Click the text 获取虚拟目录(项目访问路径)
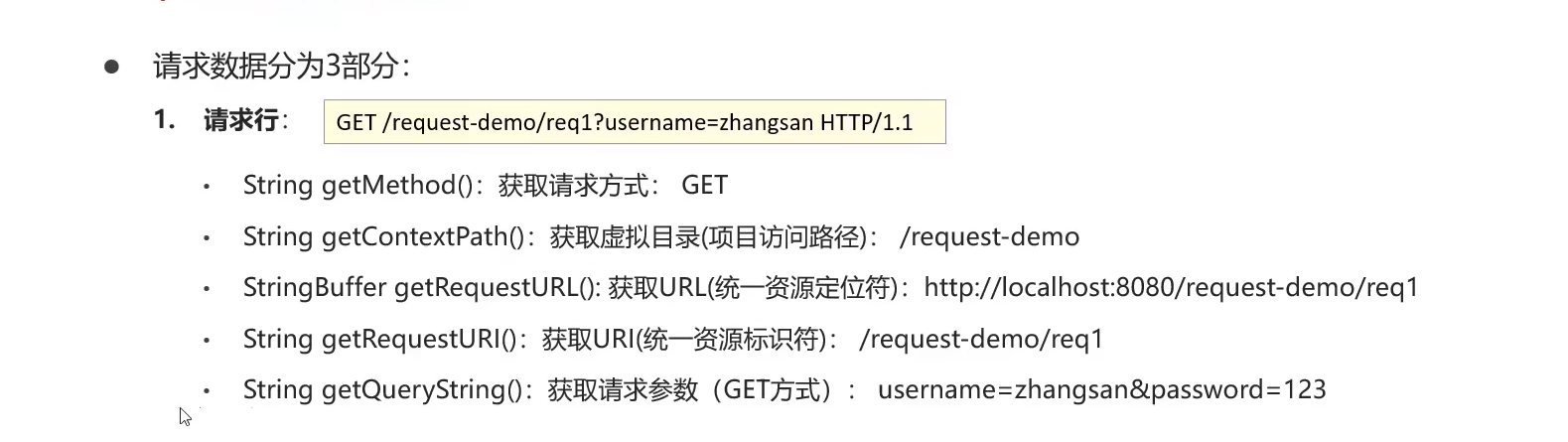Viewport: 1568px width, 442px height. point(708,237)
